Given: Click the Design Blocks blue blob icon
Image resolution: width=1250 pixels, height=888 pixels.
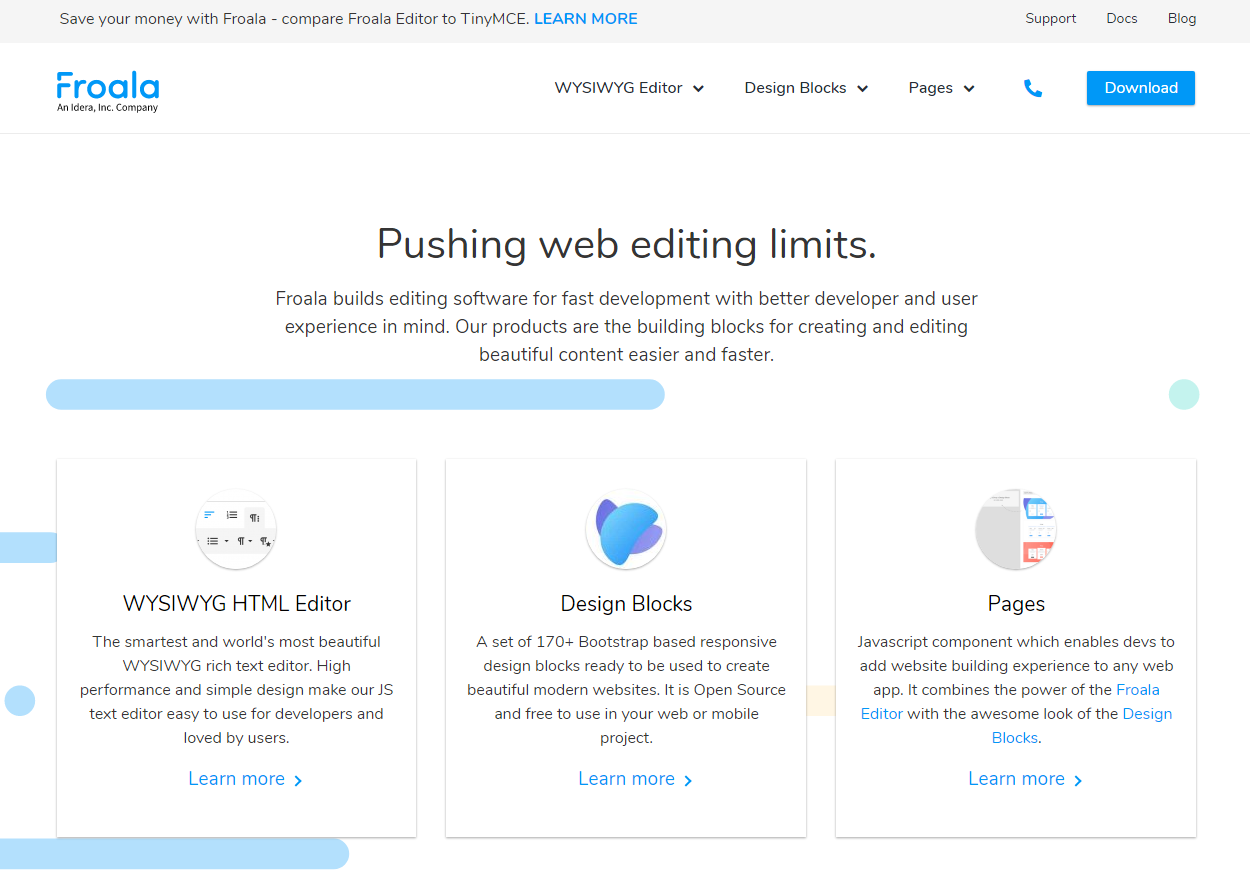Looking at the screenshot, I should pyautogui.click(x=626, y=529).
